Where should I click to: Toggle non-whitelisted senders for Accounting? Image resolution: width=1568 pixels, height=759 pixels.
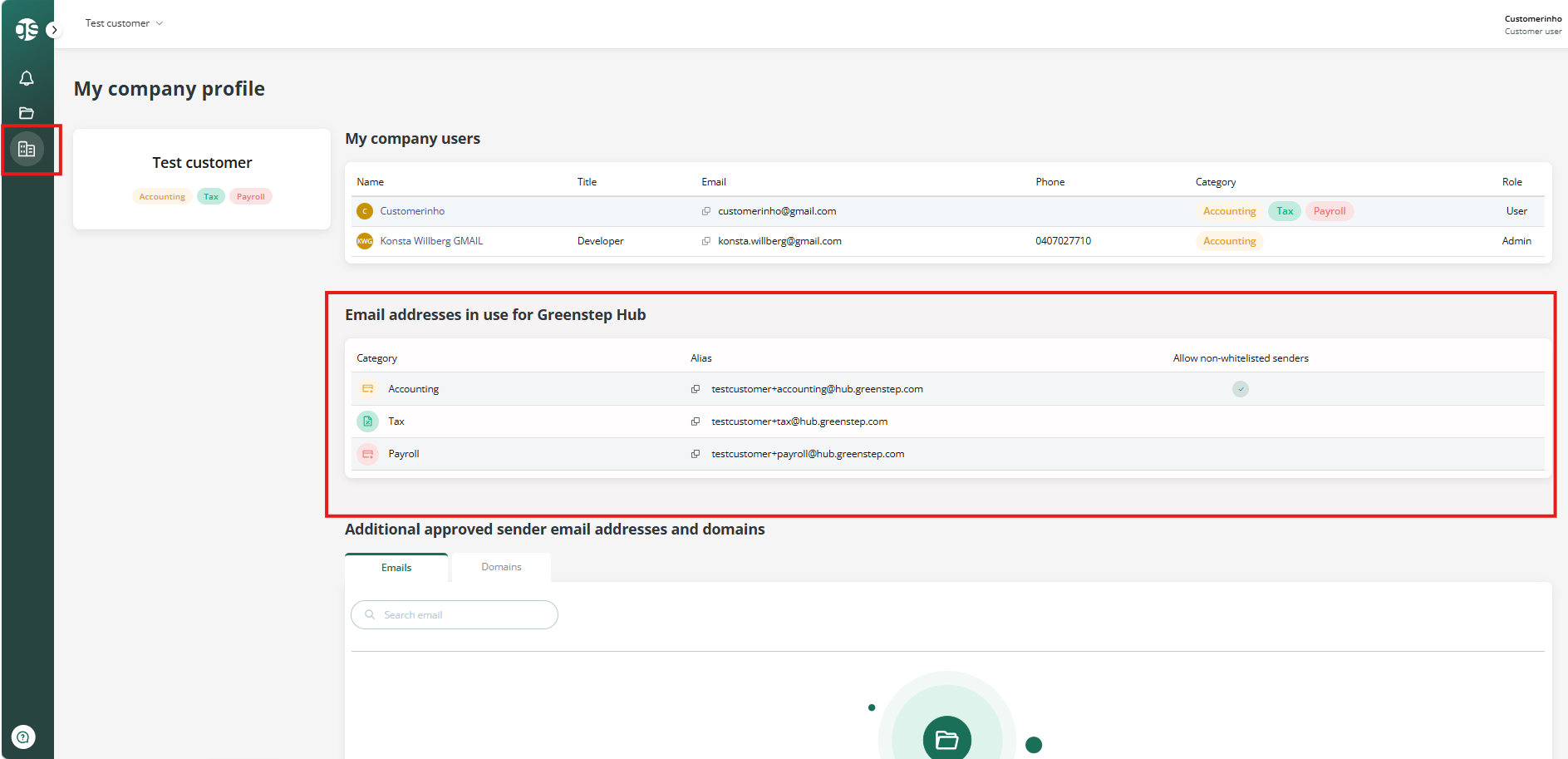click(1241, 389)
